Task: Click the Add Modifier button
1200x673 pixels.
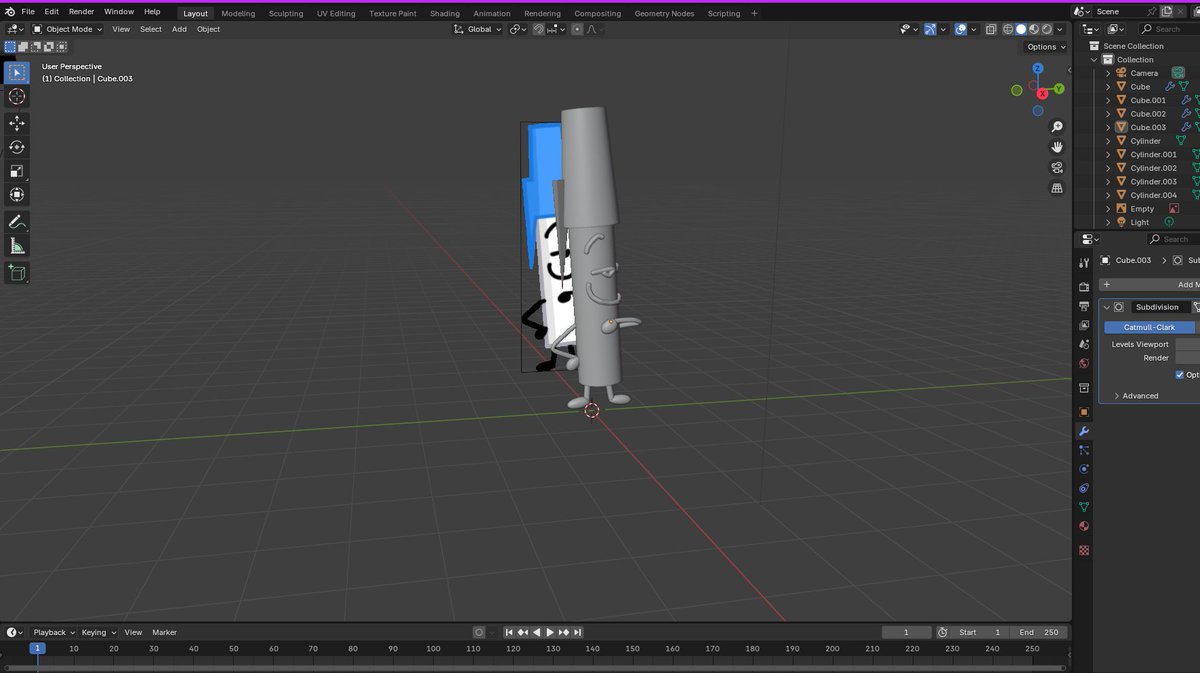Action: [x=1151, y=284]
